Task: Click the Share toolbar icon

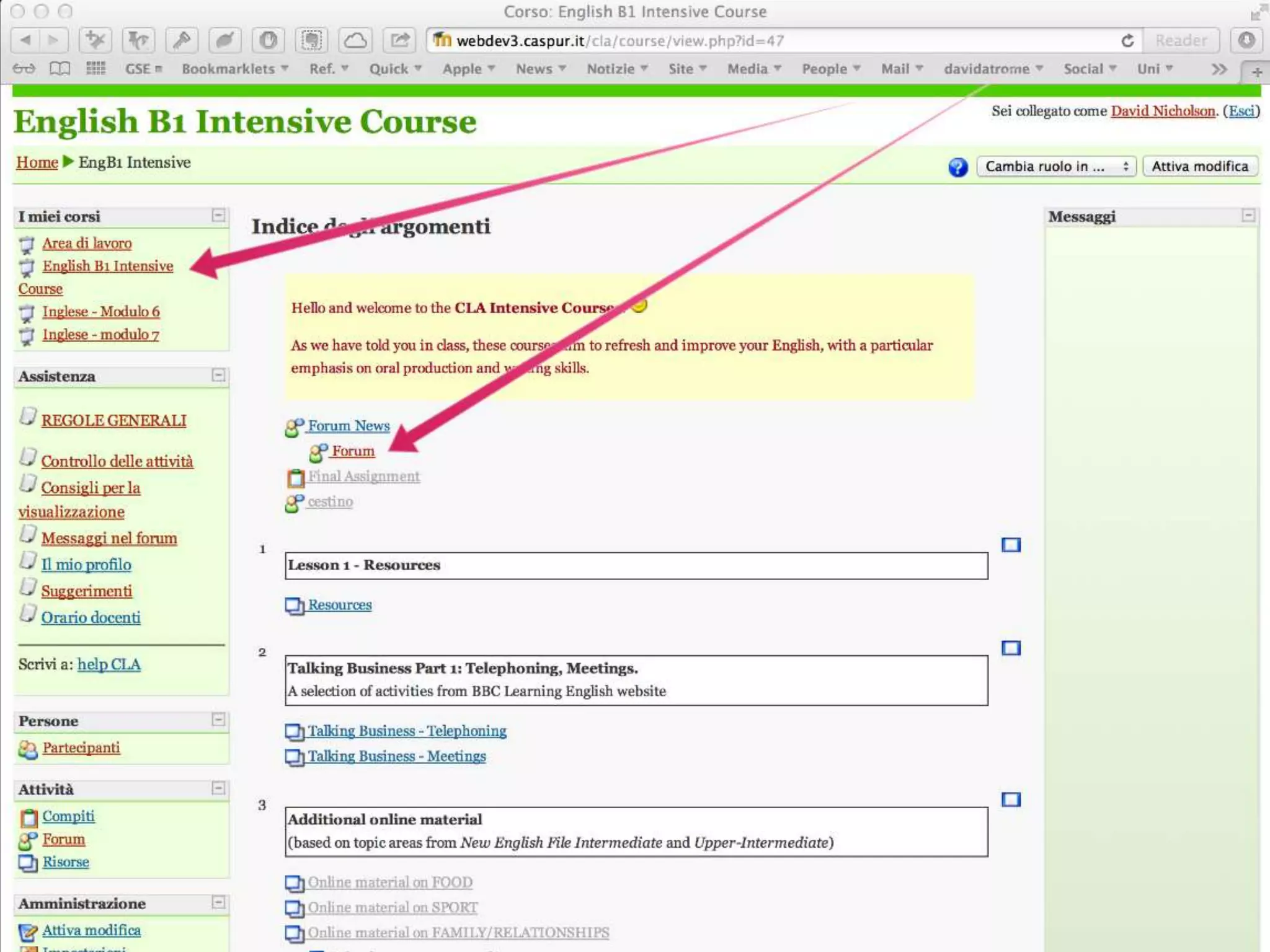Action: [399, 41]
